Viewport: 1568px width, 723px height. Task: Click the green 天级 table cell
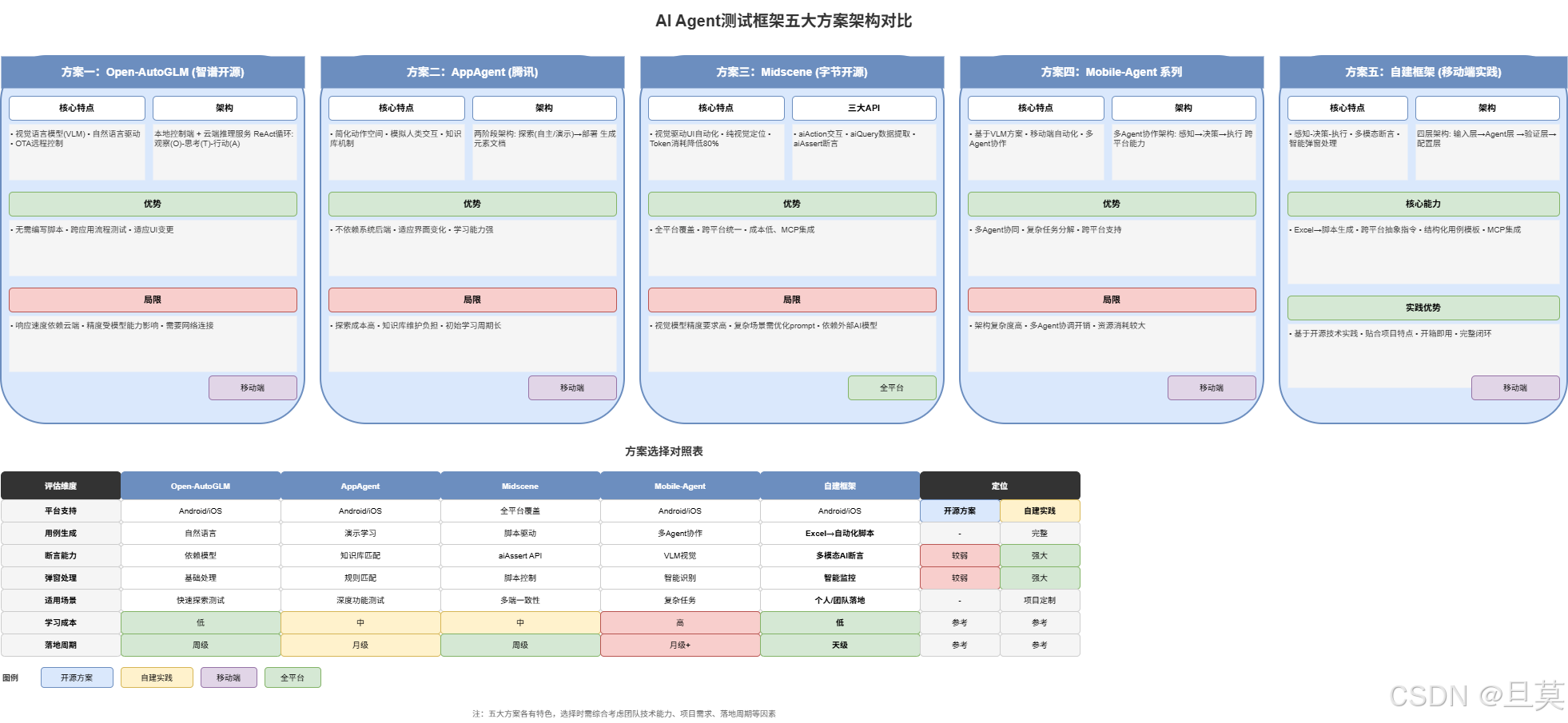coord(840,645)
